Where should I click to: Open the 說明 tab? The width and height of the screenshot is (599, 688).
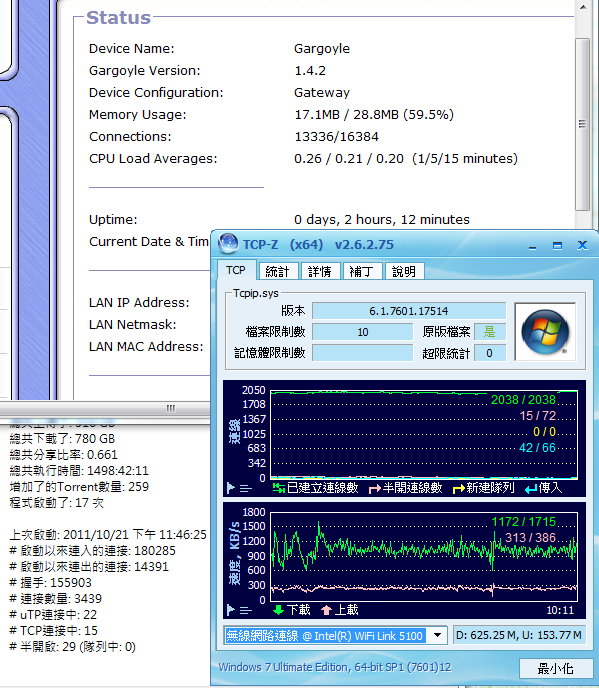click(404, 272)
